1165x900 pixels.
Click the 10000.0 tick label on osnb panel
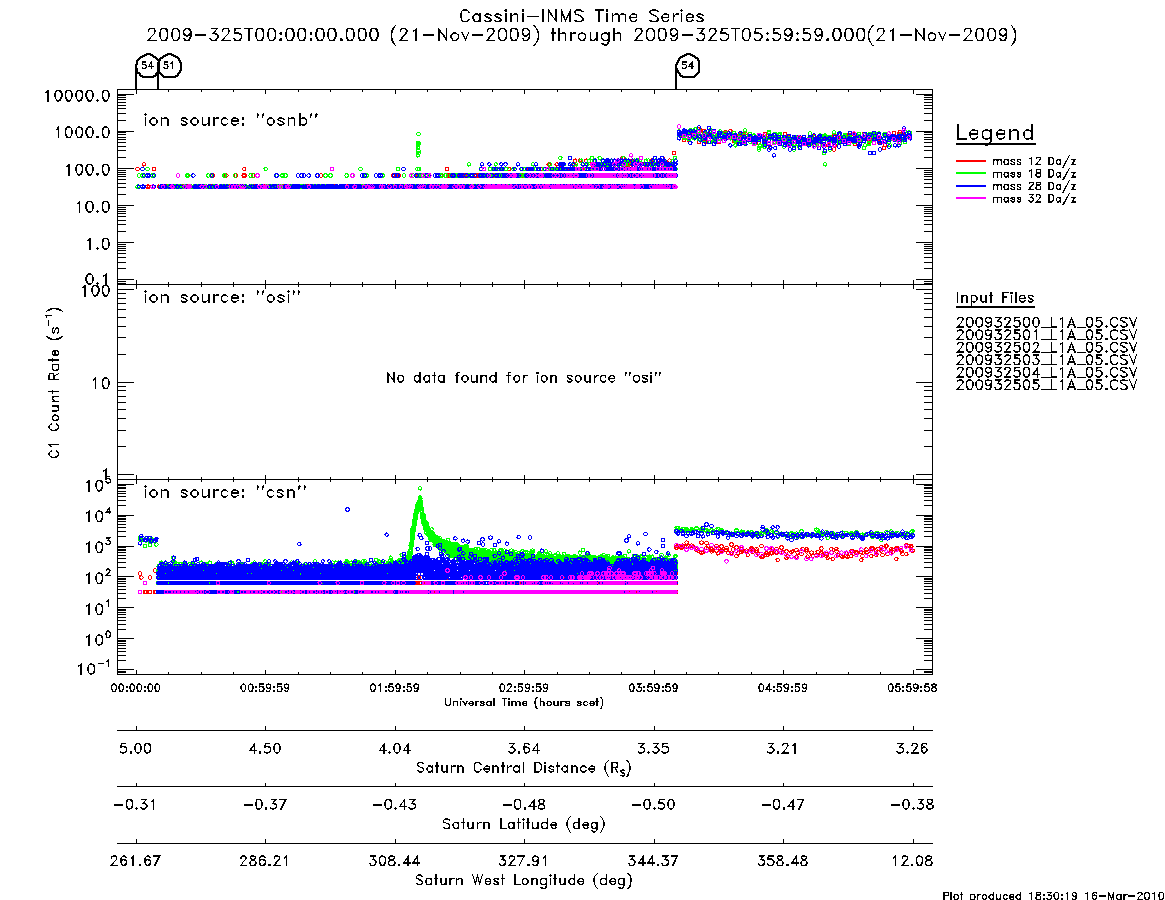(77, 96)
